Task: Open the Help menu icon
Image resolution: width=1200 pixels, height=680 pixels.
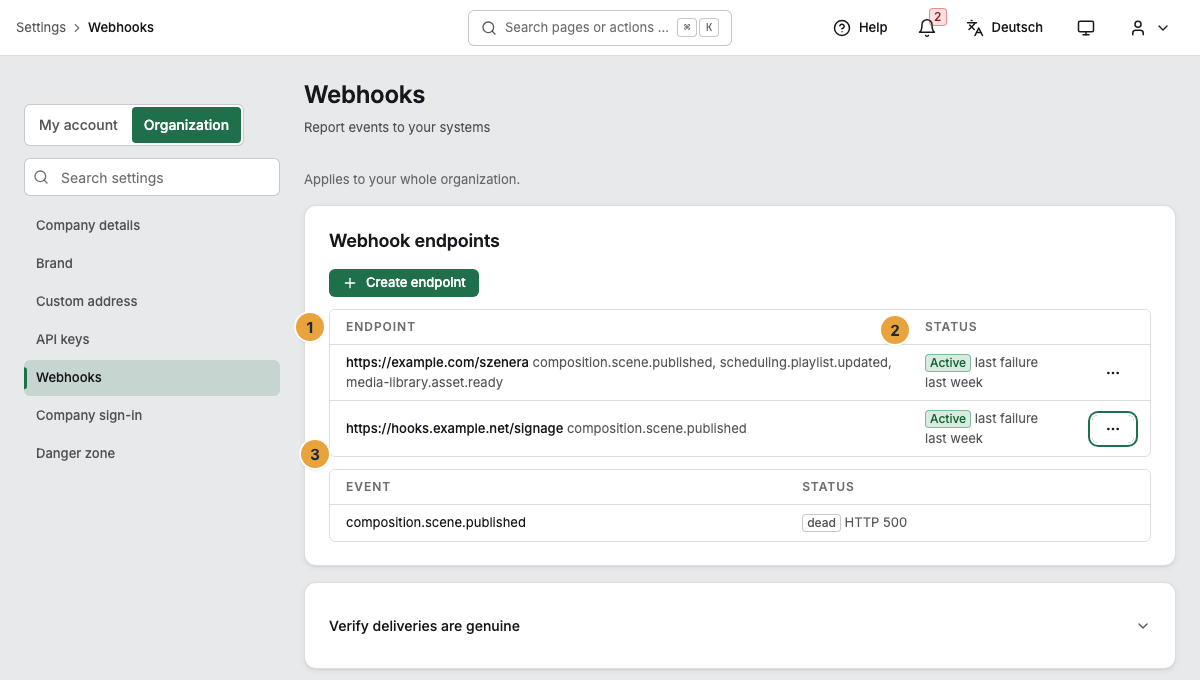Action: click(842, 28)
